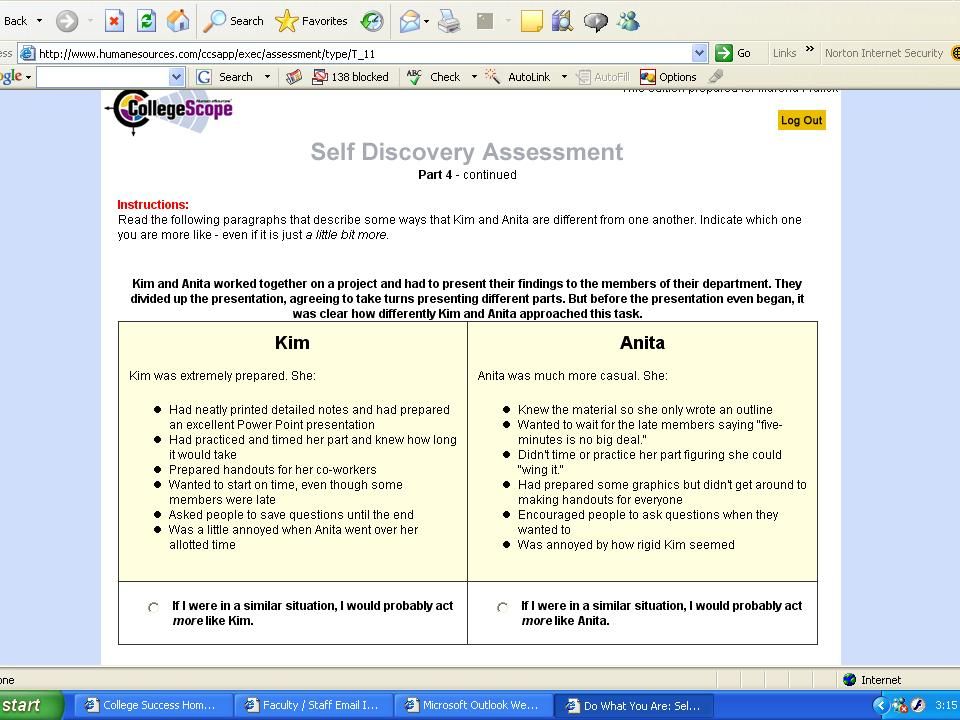Click the Go button
Image resolution: width=960 pixels, height=720 pixels.
point(733,53)
